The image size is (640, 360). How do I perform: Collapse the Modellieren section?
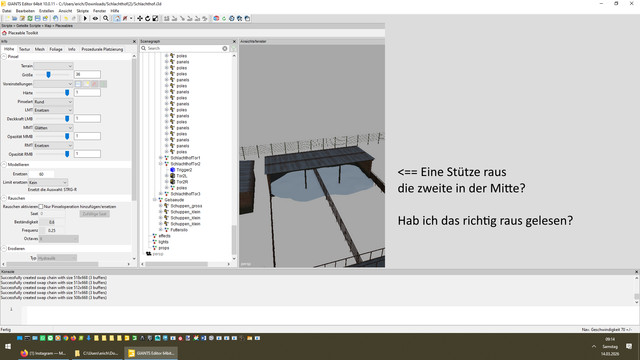pyautogui.click(x=4, y=164)
